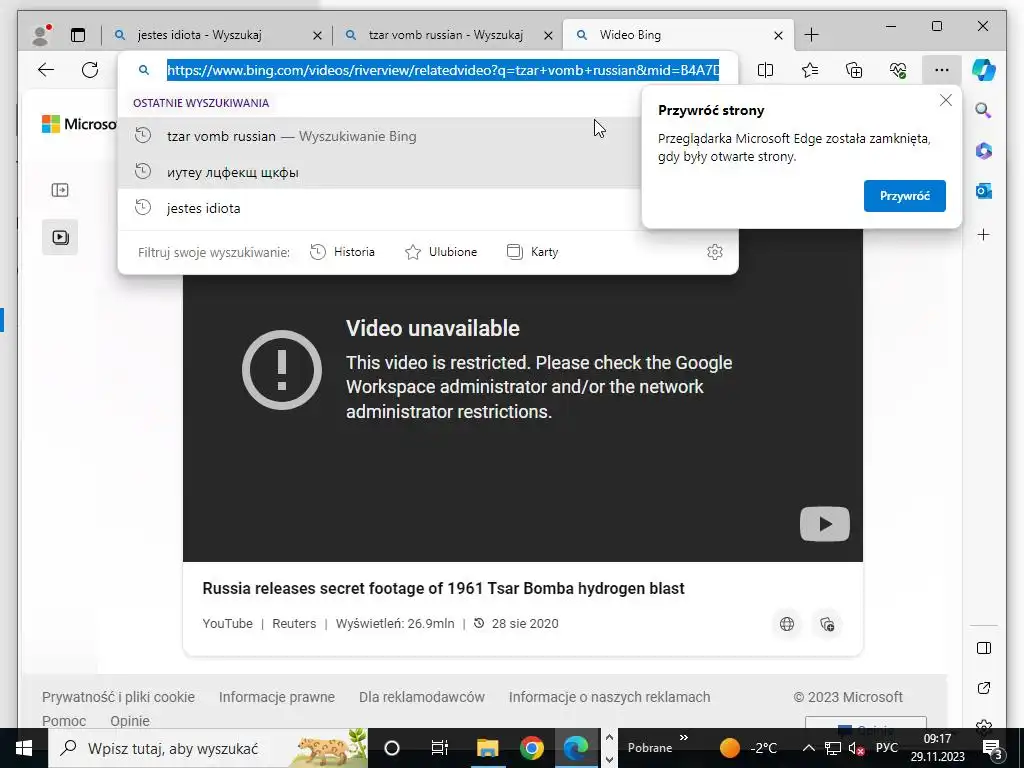Click the taskbar search box
The height and width of the screenshot is (768, 1024).
point(208,748)
